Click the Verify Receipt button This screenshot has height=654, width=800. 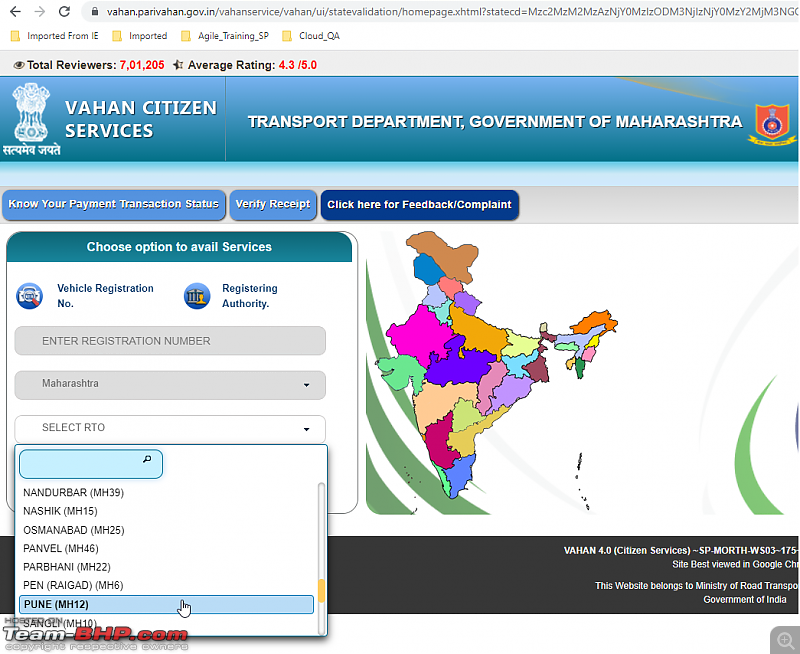pyautogui.click(x=273, y=205)
